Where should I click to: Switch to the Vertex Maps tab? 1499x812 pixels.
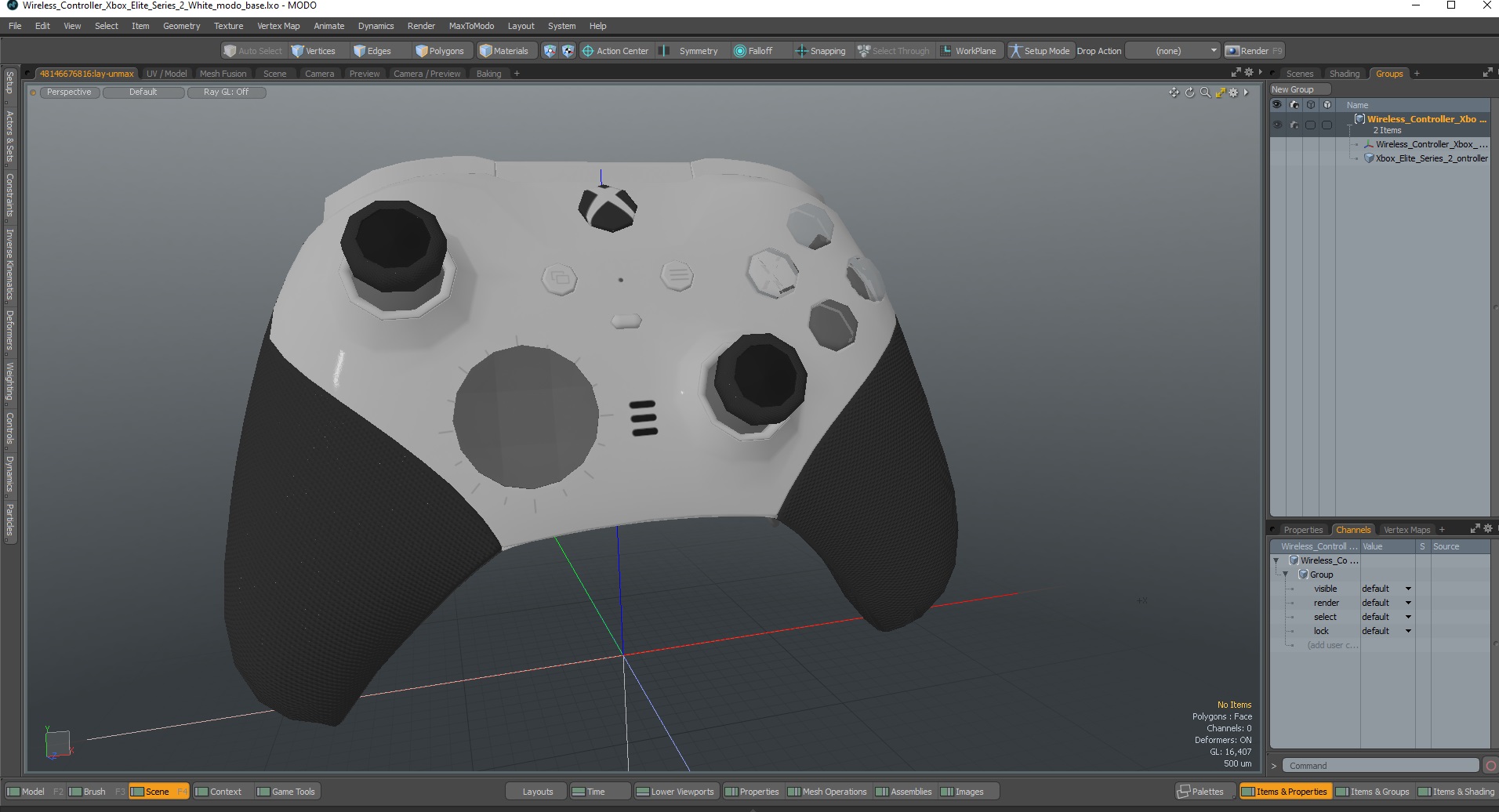point(1406,530)
